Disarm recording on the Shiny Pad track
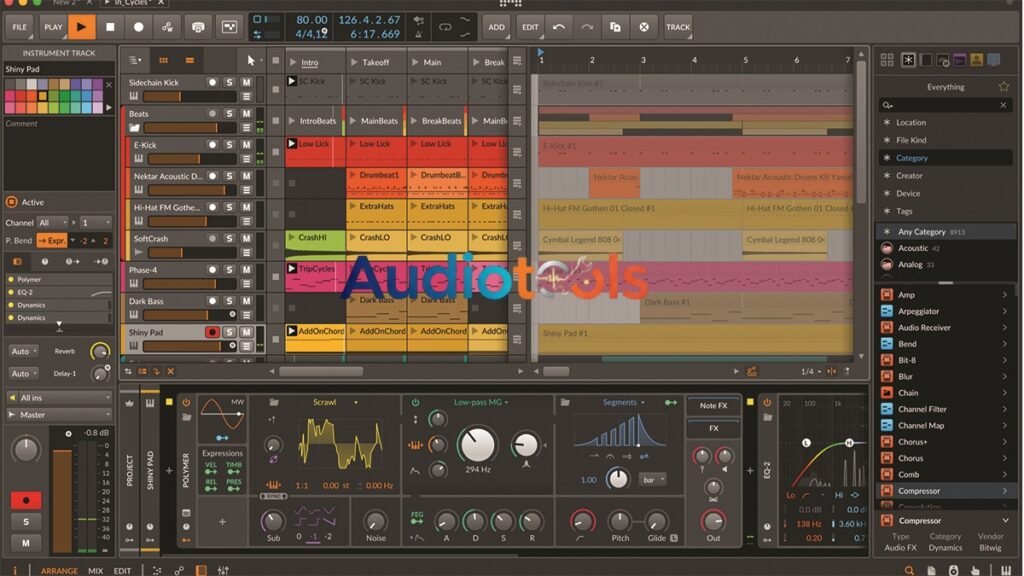1024x576 pixels. point(213,331)
